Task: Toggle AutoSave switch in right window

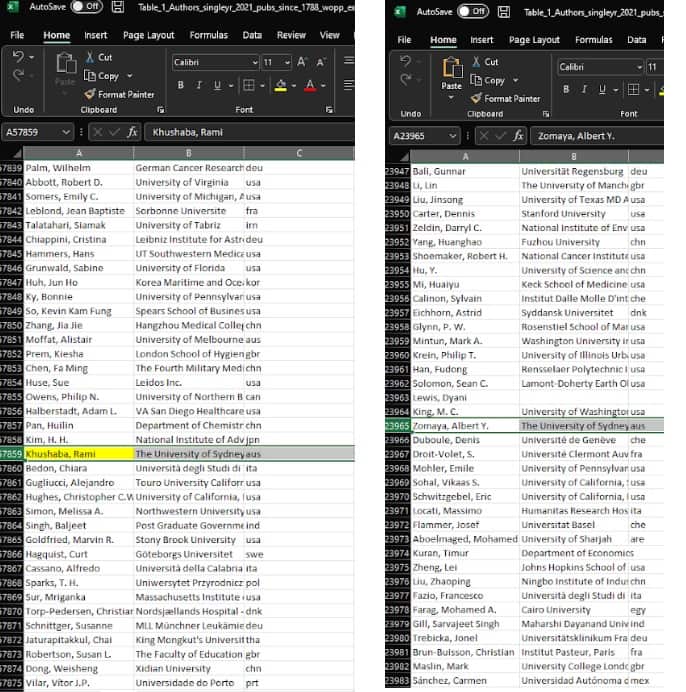Action: click(471, 12)
